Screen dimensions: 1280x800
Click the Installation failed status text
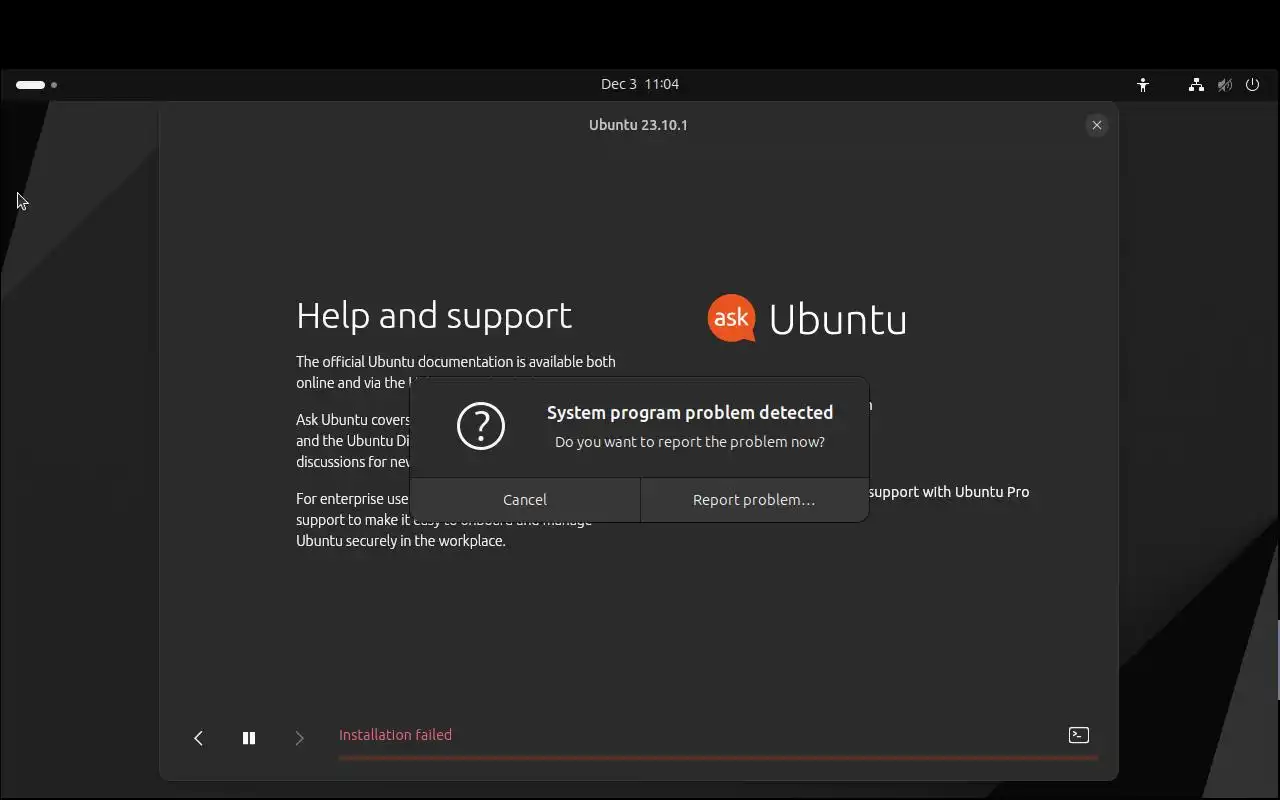[x=395, y=735]
